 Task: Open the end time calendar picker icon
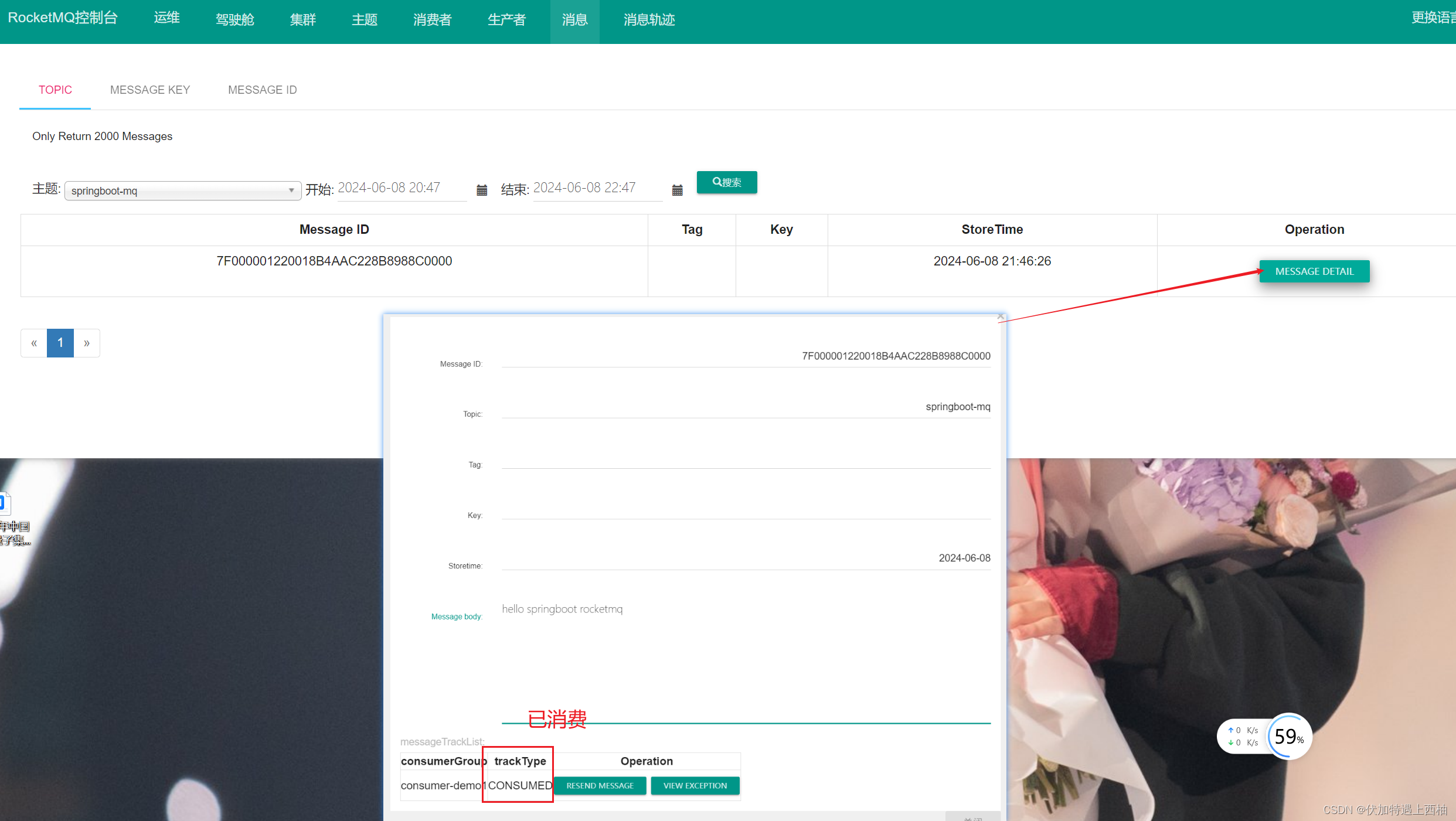677,190
